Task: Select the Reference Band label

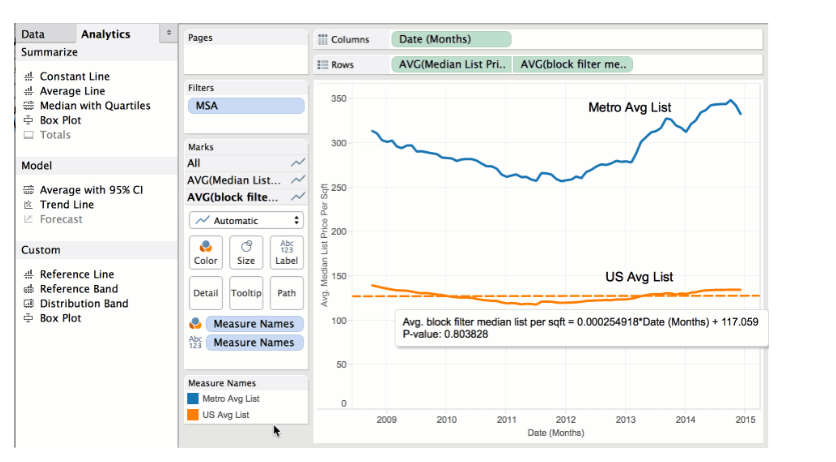Action: [x=79, y=289]
